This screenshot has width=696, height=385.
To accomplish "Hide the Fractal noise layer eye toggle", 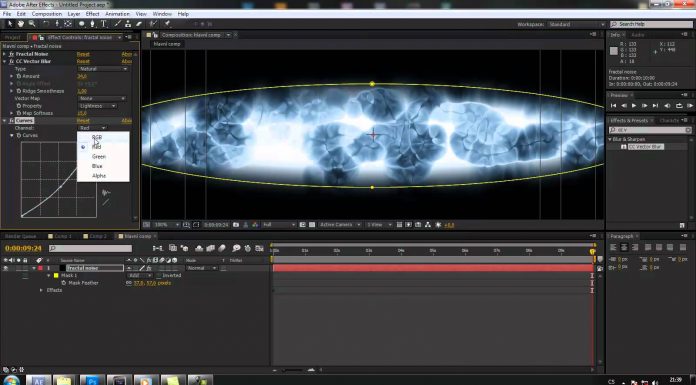I will click(x=6, y=268).
